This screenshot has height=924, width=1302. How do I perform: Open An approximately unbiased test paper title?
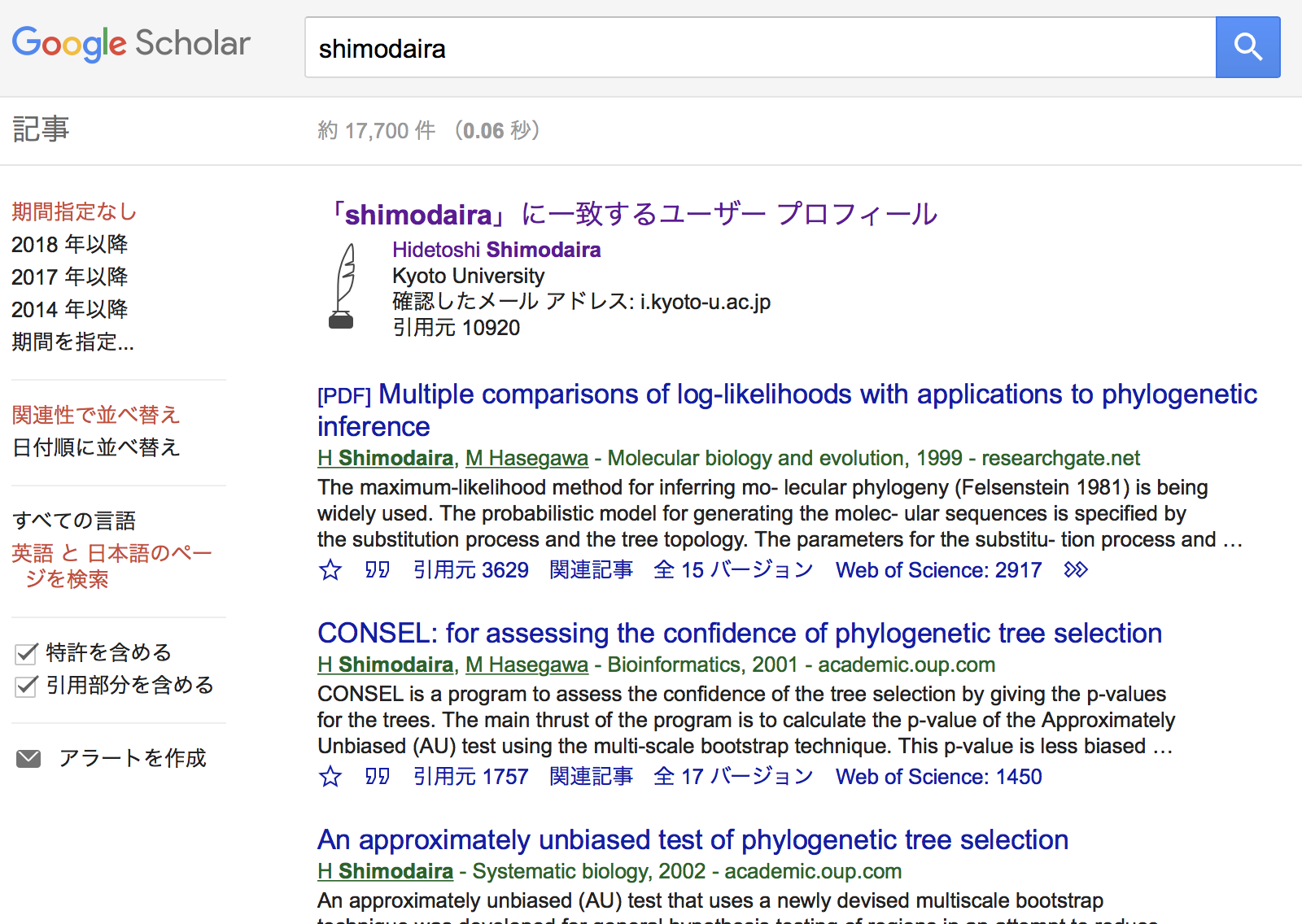(x=693, y=839)
